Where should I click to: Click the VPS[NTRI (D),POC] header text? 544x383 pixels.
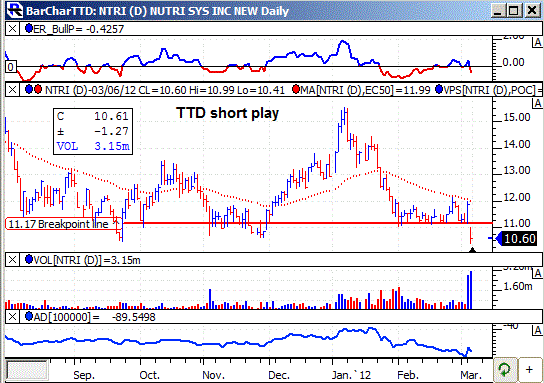pyautogui.click(x=493, y=90)
